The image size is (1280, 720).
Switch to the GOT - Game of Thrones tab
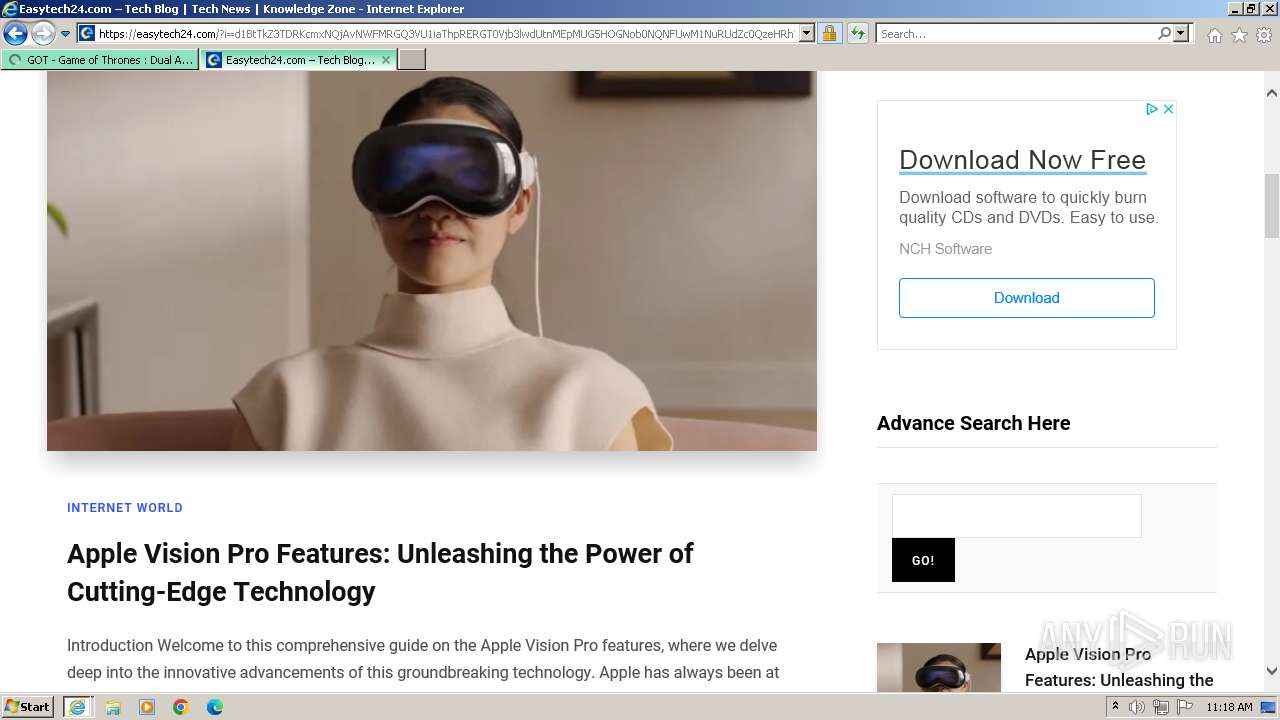click(x=100, y=60)
